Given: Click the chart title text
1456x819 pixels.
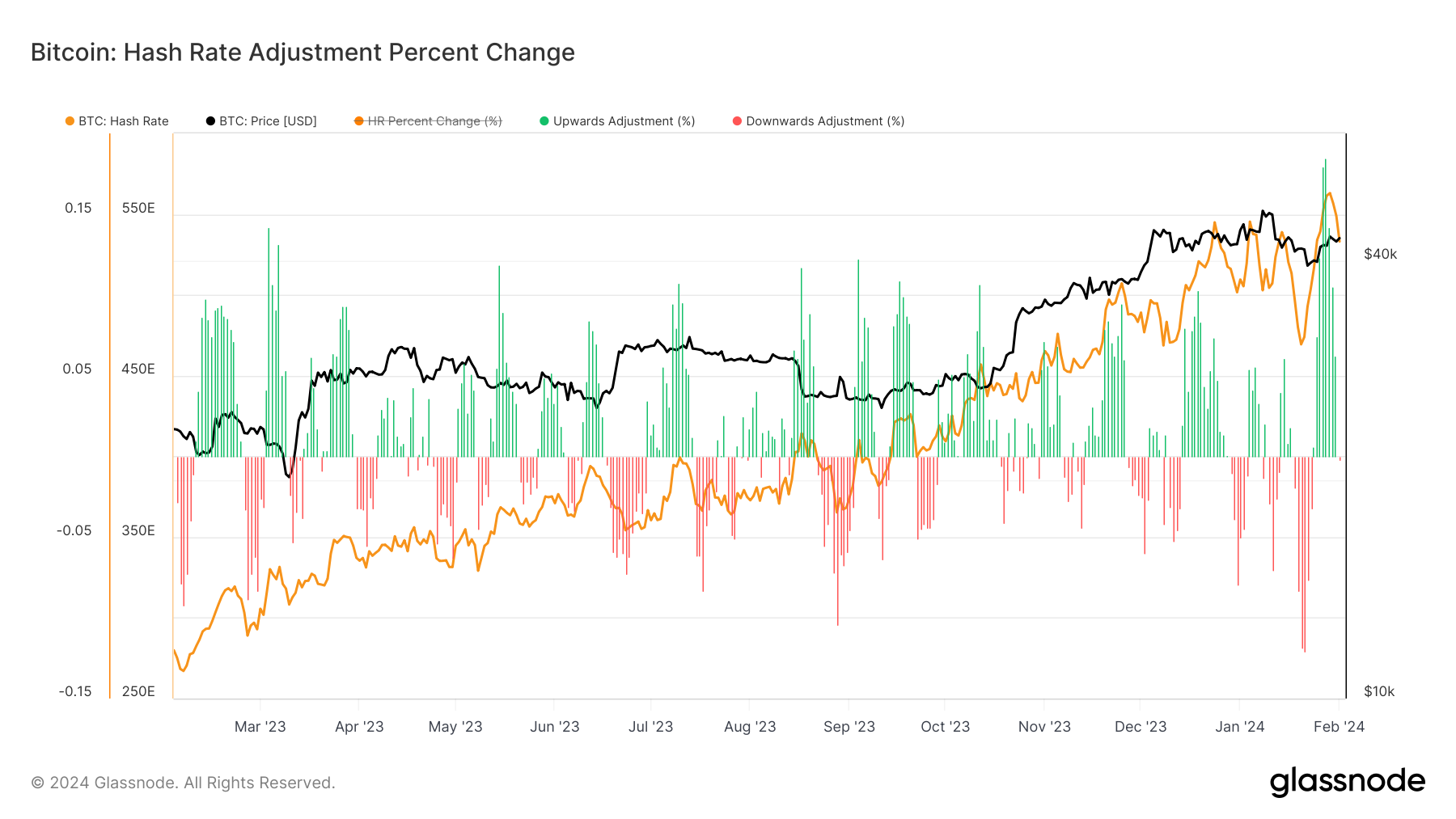Looking at the screenshot, I should (x=303, y=53).
